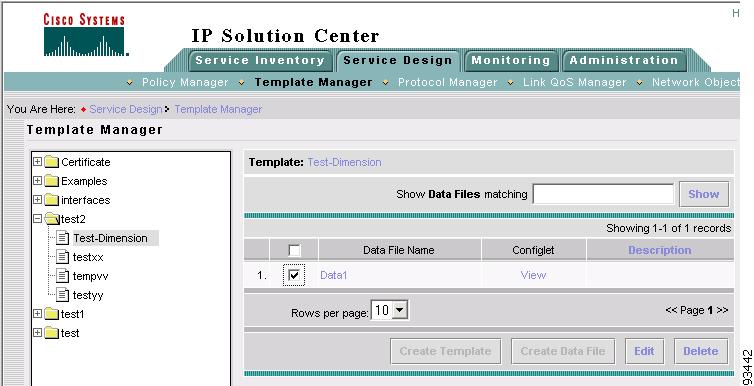The image size is (754, 386).
Task: Click Template Manager breadcrumb link
Action: [x=218, y=110]
